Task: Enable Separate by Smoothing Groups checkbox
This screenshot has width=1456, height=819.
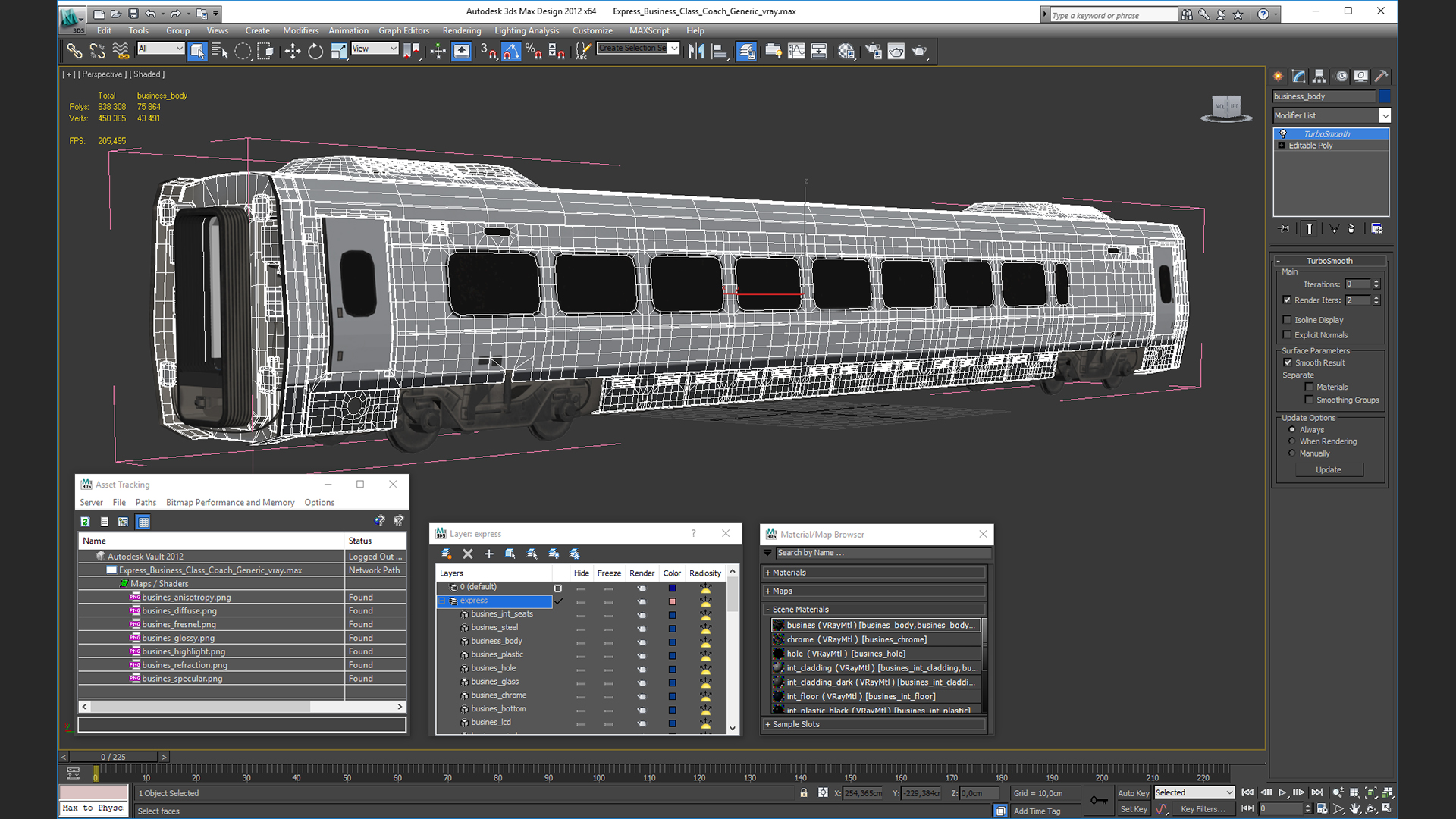Action: pyautogui.click(x=1309, y=400)
